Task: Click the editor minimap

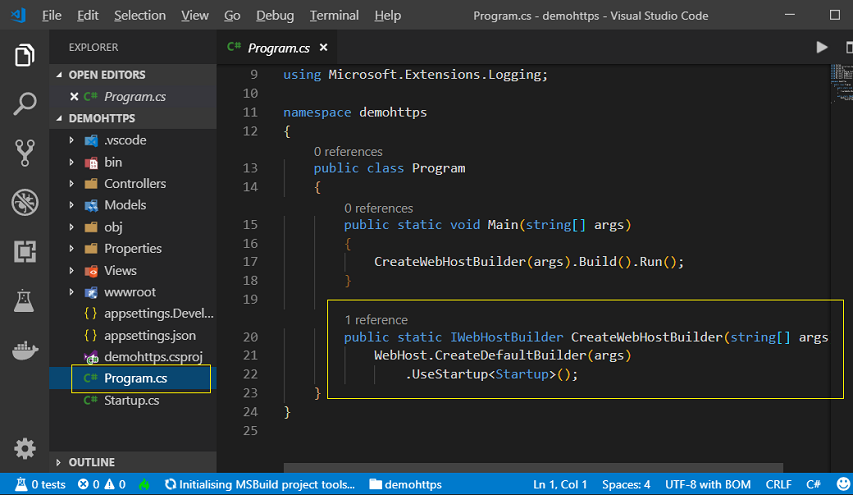Action: click(x=841, y=84)
